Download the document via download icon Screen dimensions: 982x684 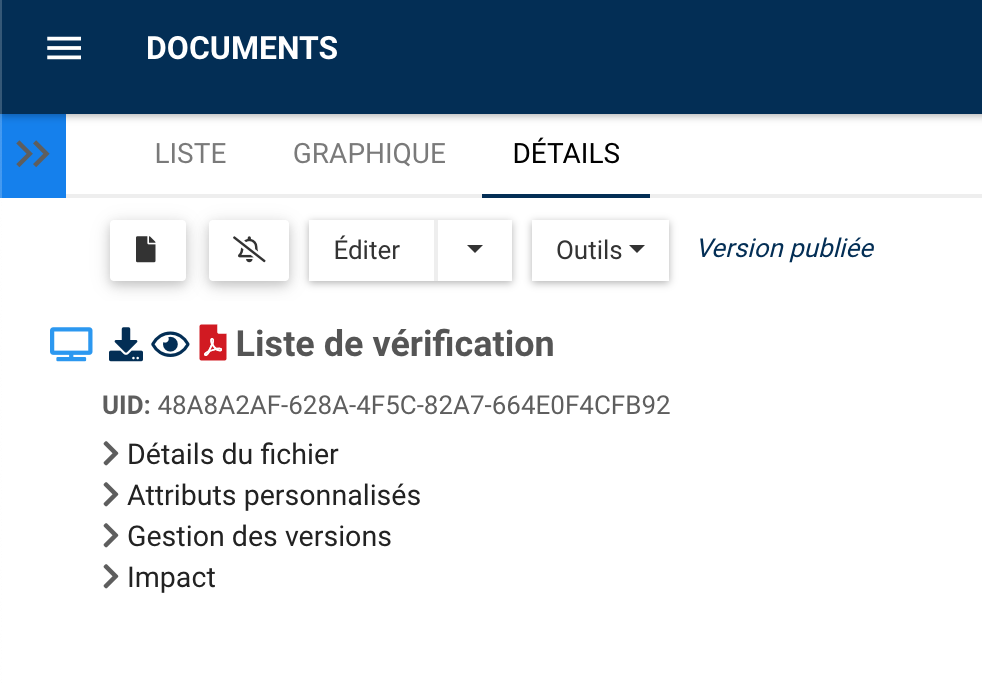[x=125, y=344]
